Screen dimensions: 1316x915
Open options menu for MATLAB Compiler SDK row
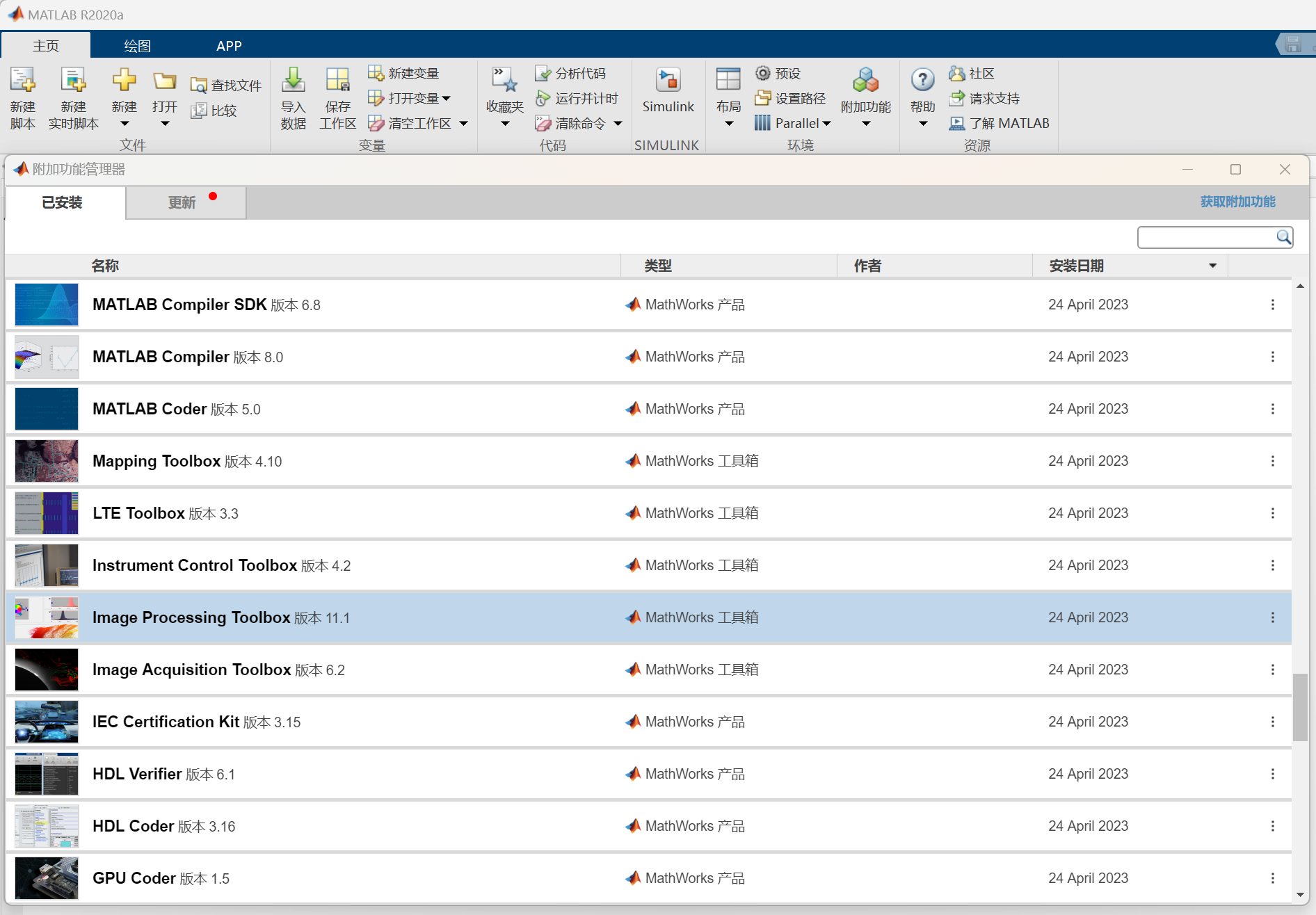[x=1273, y=305]
